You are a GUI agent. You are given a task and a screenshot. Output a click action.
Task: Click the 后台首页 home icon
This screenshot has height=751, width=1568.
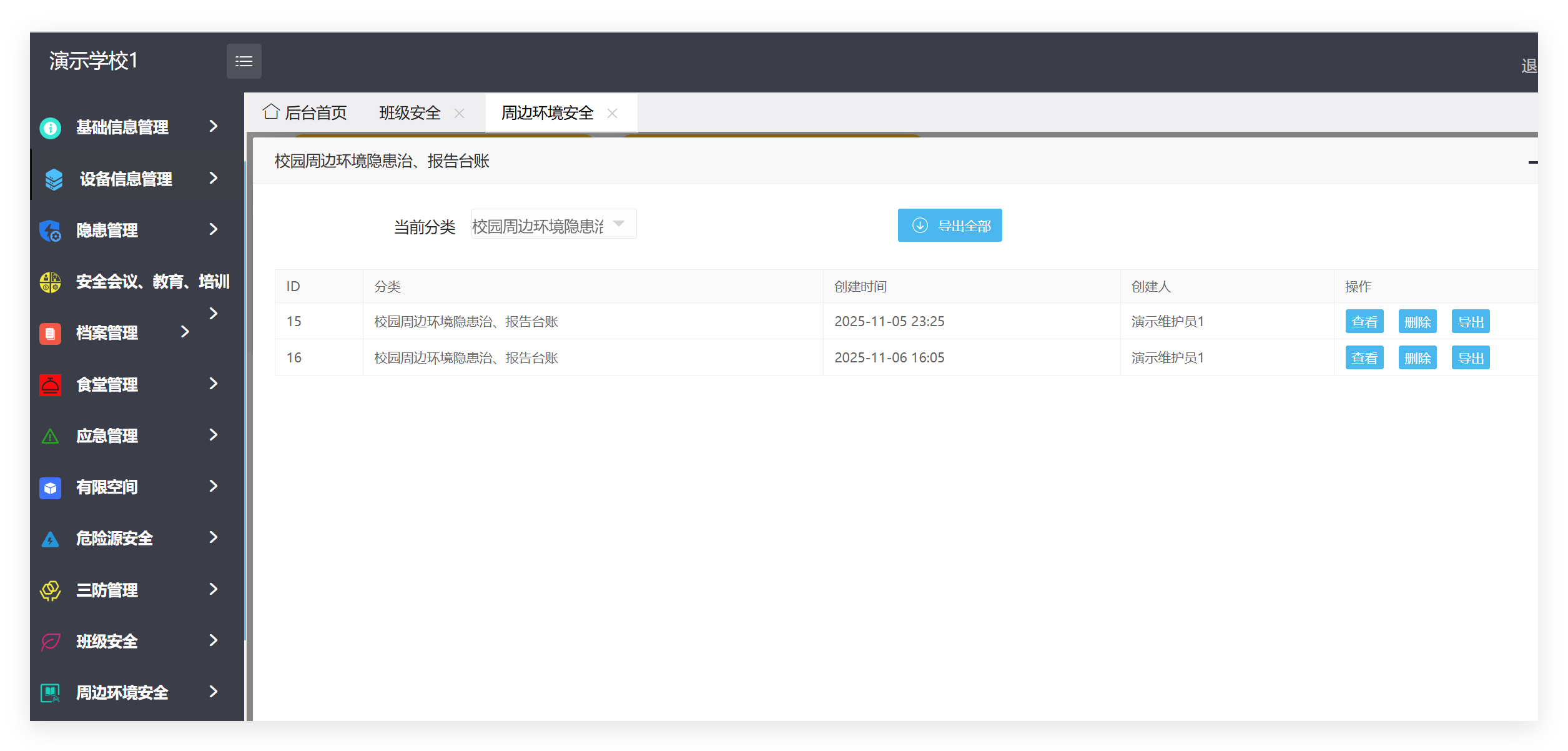click(271, 111)
